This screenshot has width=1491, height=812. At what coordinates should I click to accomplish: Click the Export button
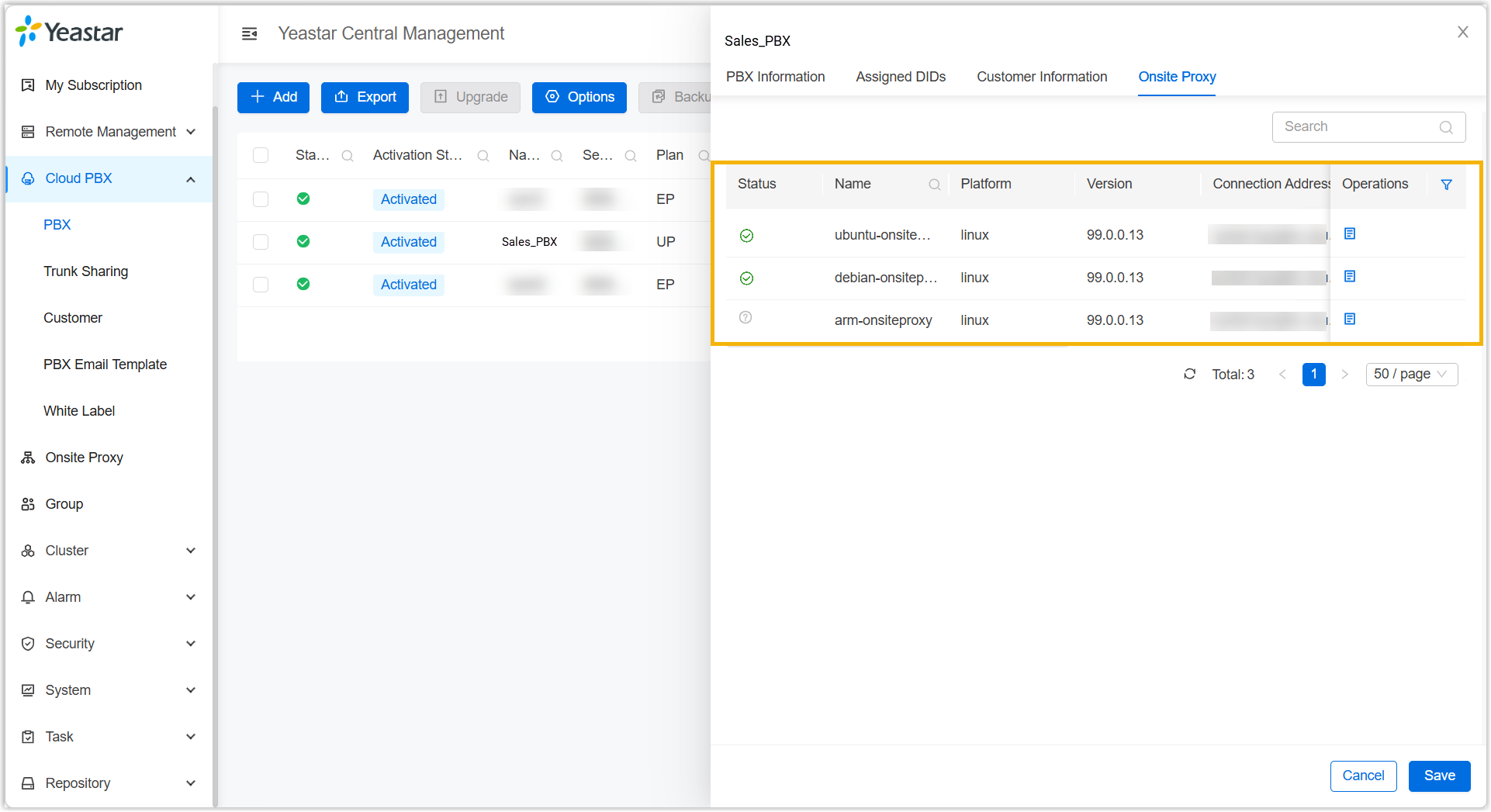click(x=365, y=97)
